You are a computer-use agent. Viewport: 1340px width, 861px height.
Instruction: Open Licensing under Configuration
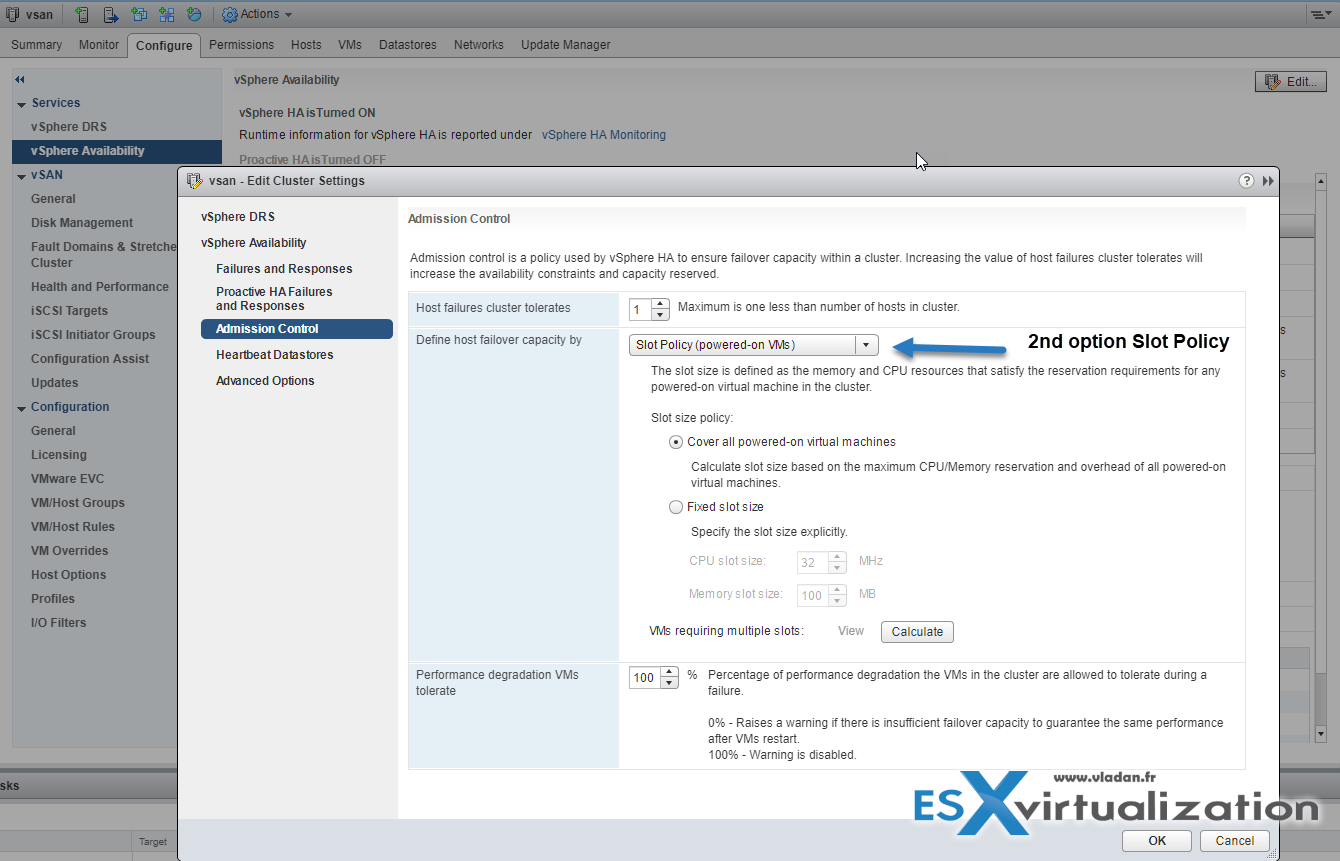pos(59,455)
